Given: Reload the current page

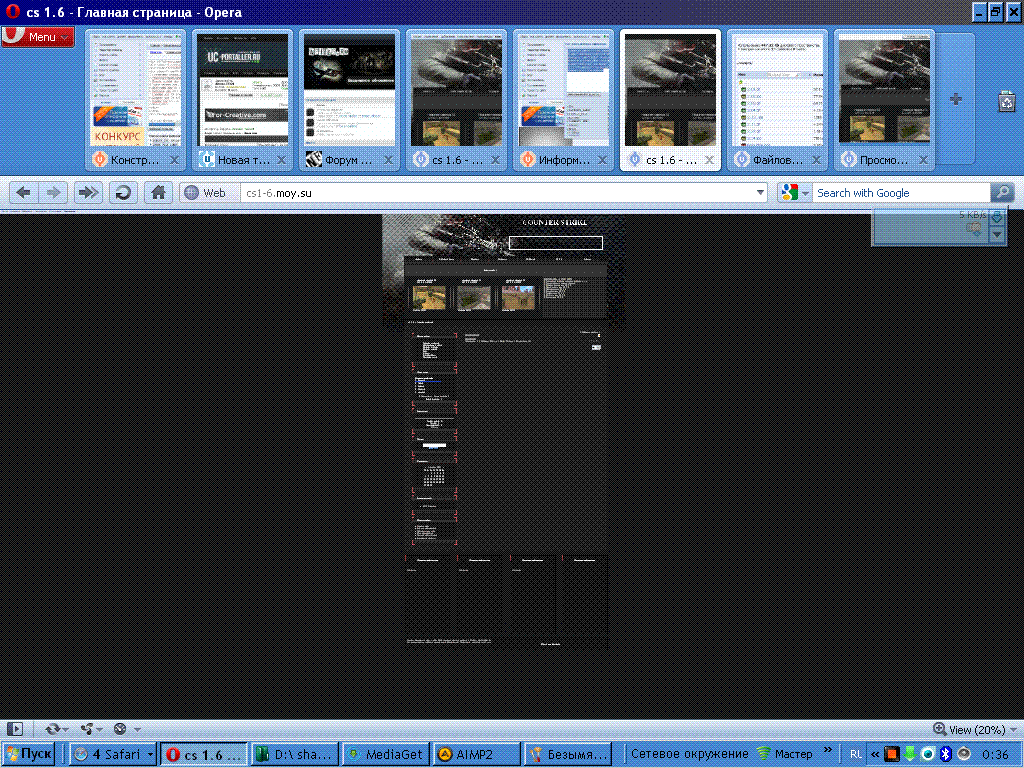Looking at the screenshot, I should [123, 193].
